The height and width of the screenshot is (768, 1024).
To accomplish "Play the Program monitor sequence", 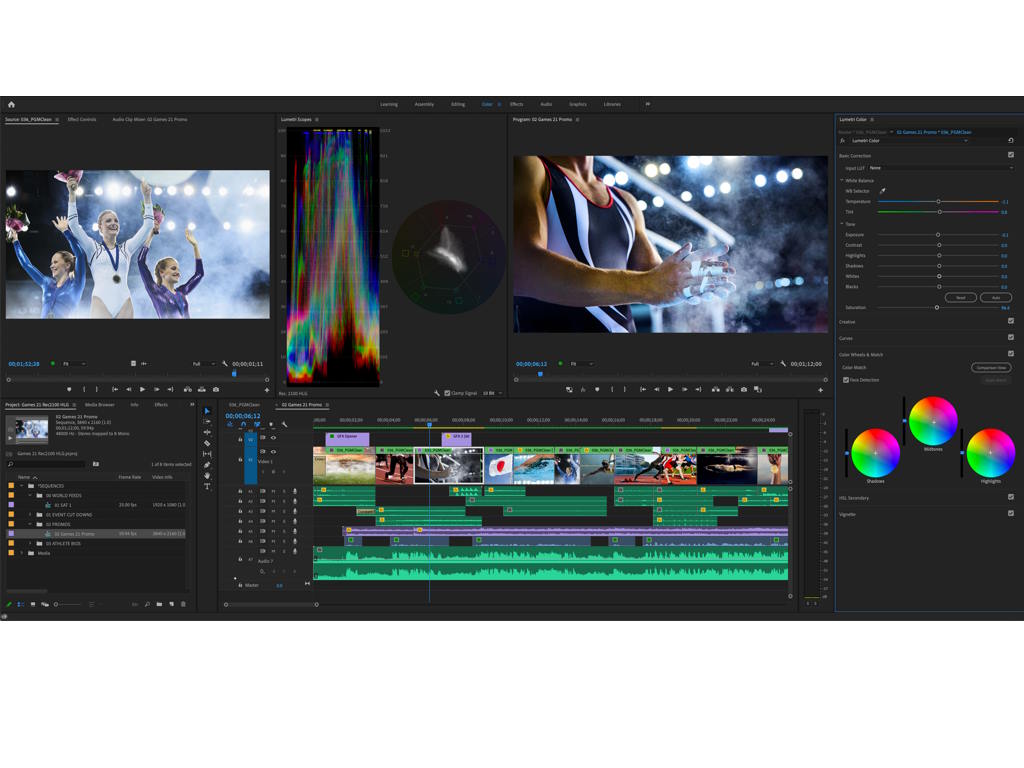I will [670, 389].
